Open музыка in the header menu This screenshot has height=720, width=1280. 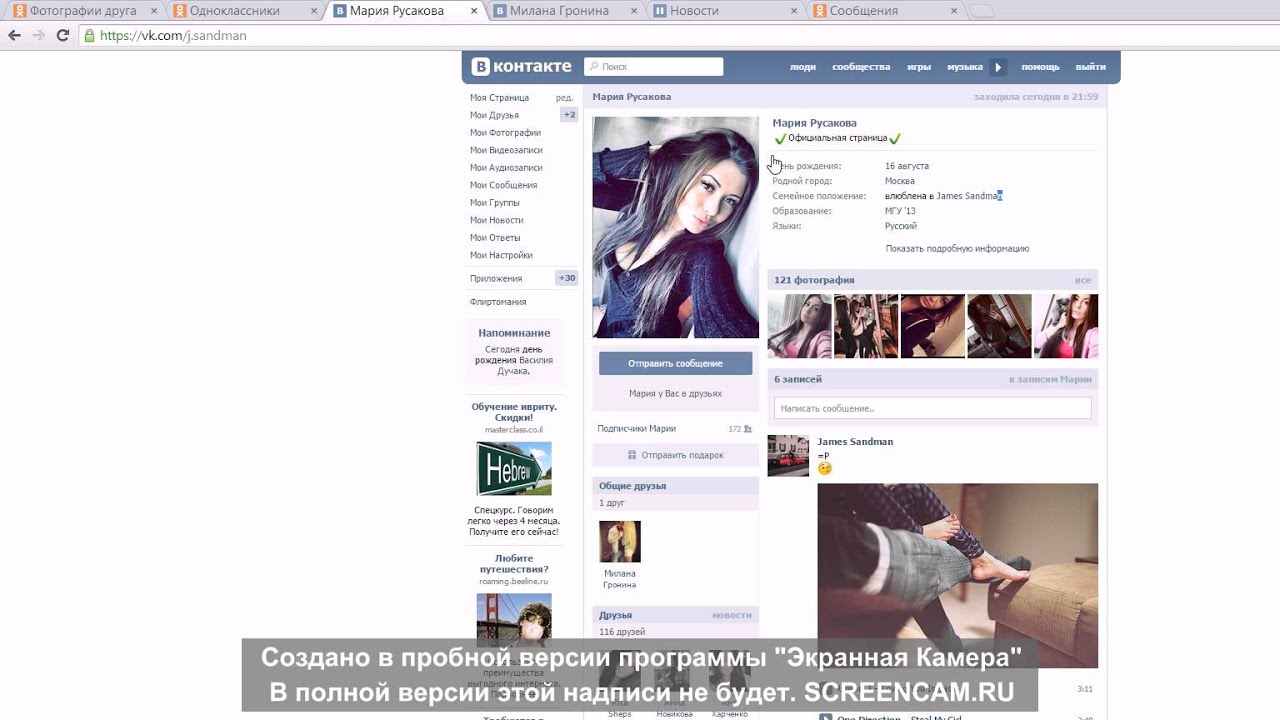(965, 67)
